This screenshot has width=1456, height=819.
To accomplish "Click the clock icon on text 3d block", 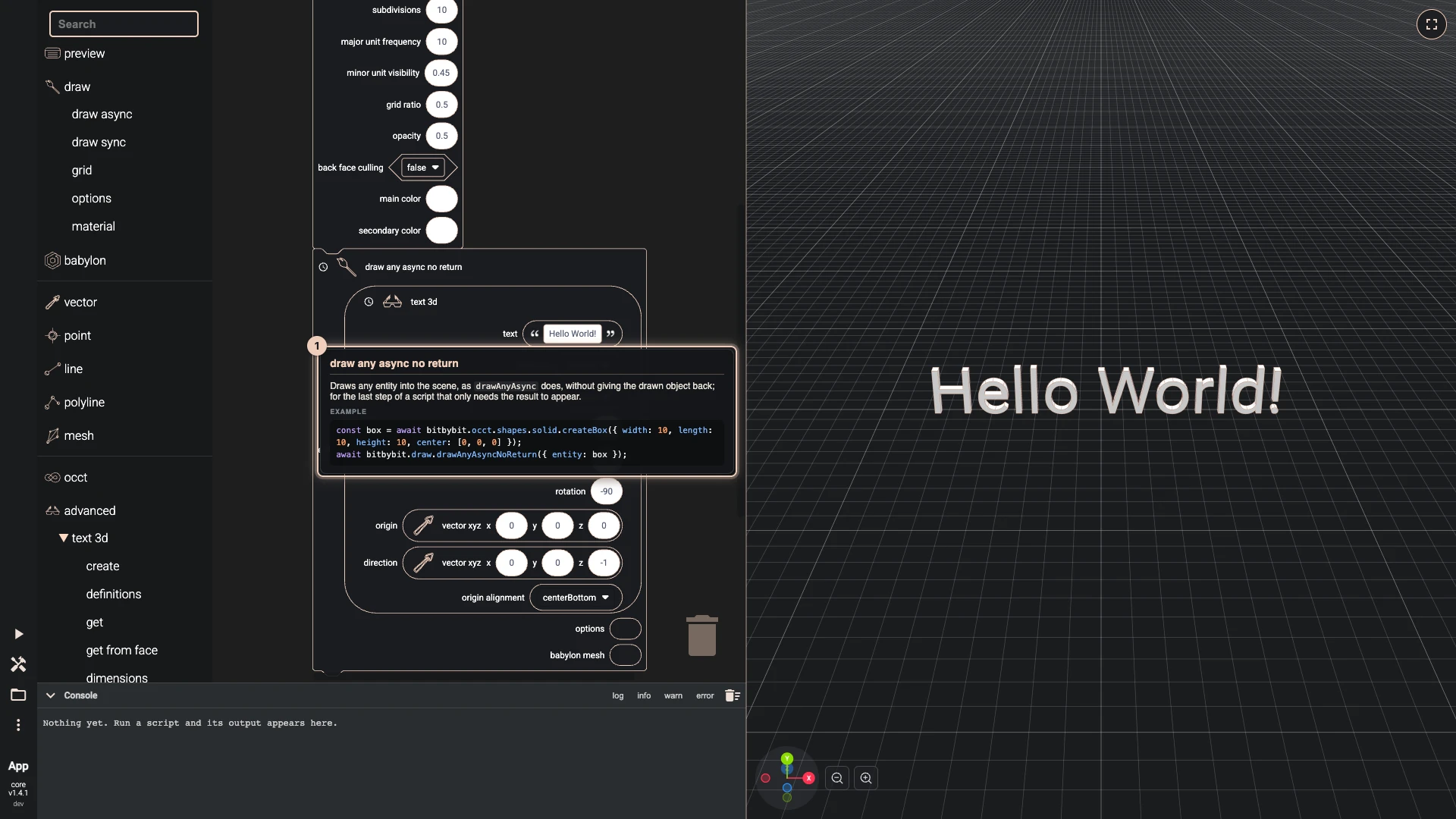I will pos(369,302).
